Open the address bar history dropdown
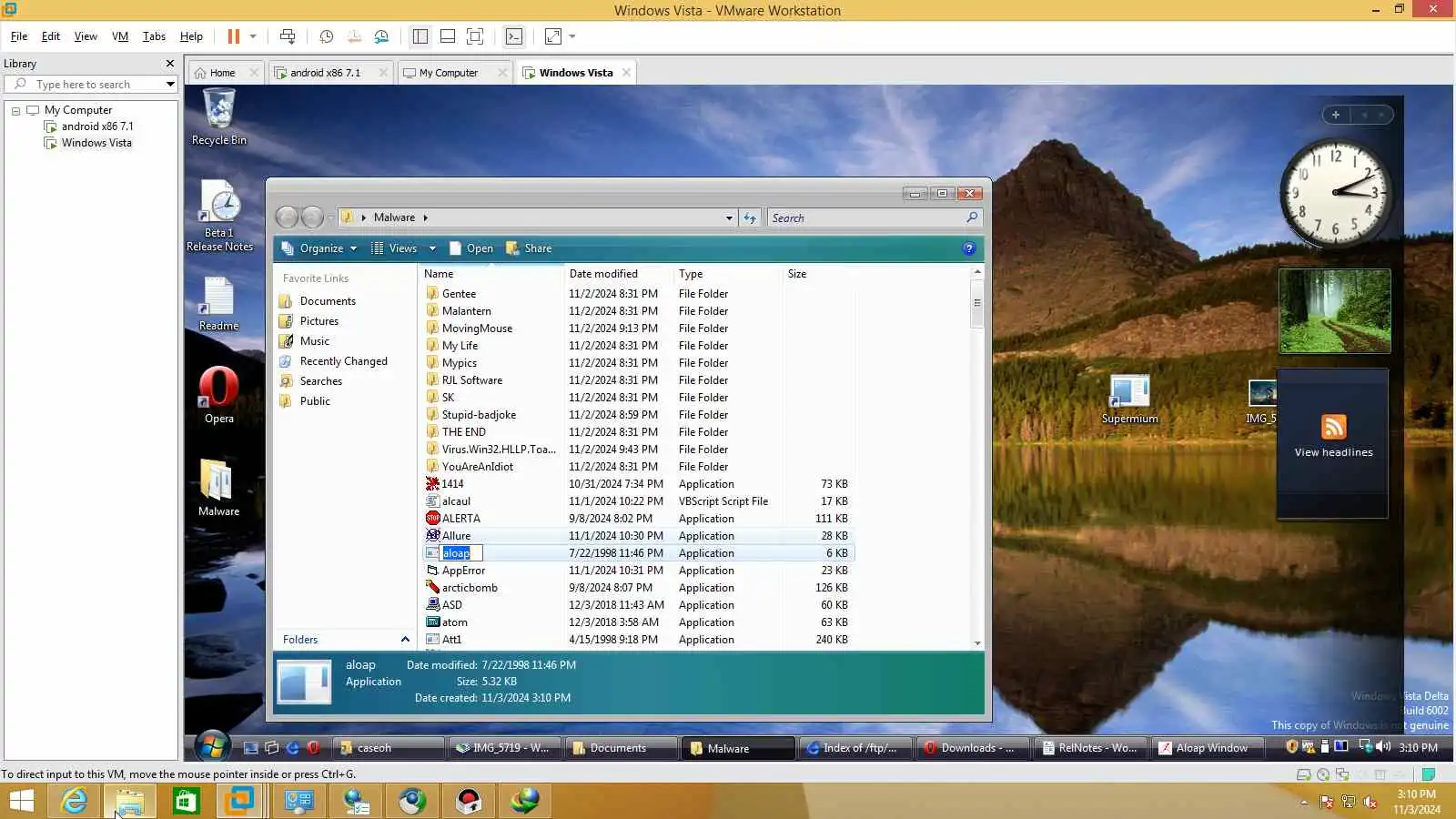The height and width of the screenshot is (819, 1456). point(729,218)
